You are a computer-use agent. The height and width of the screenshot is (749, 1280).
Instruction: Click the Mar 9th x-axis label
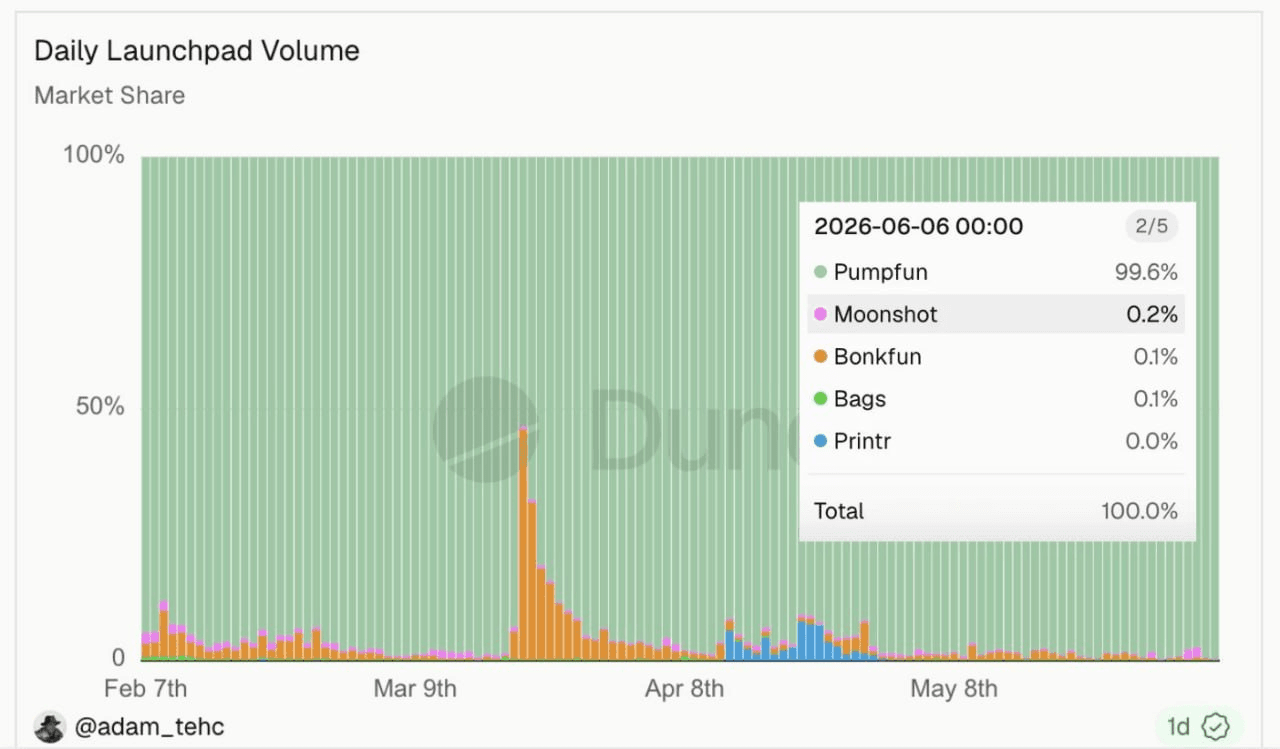click(x=415, y=689)
